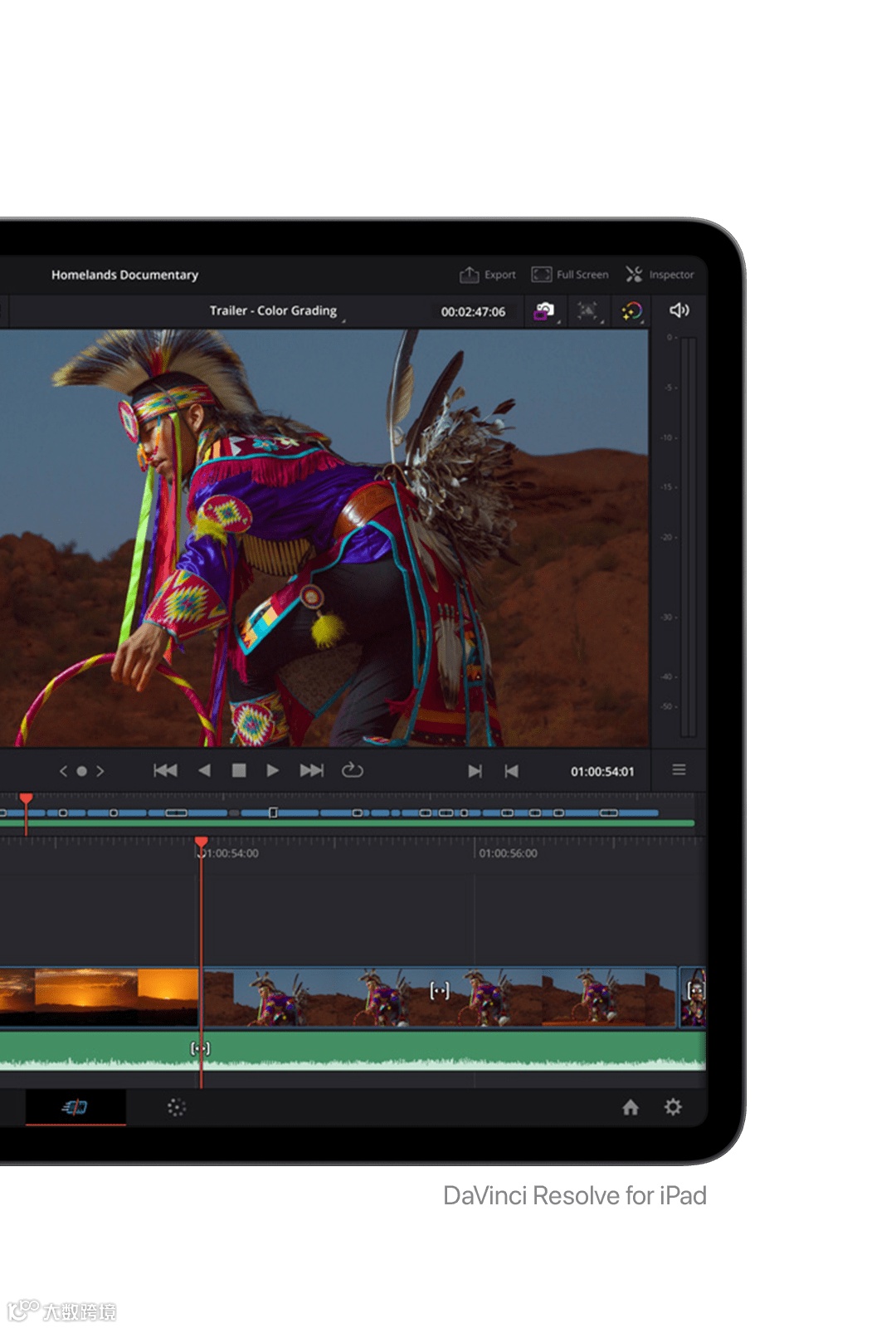Switch viewer to Full Screen

[570, 275]
